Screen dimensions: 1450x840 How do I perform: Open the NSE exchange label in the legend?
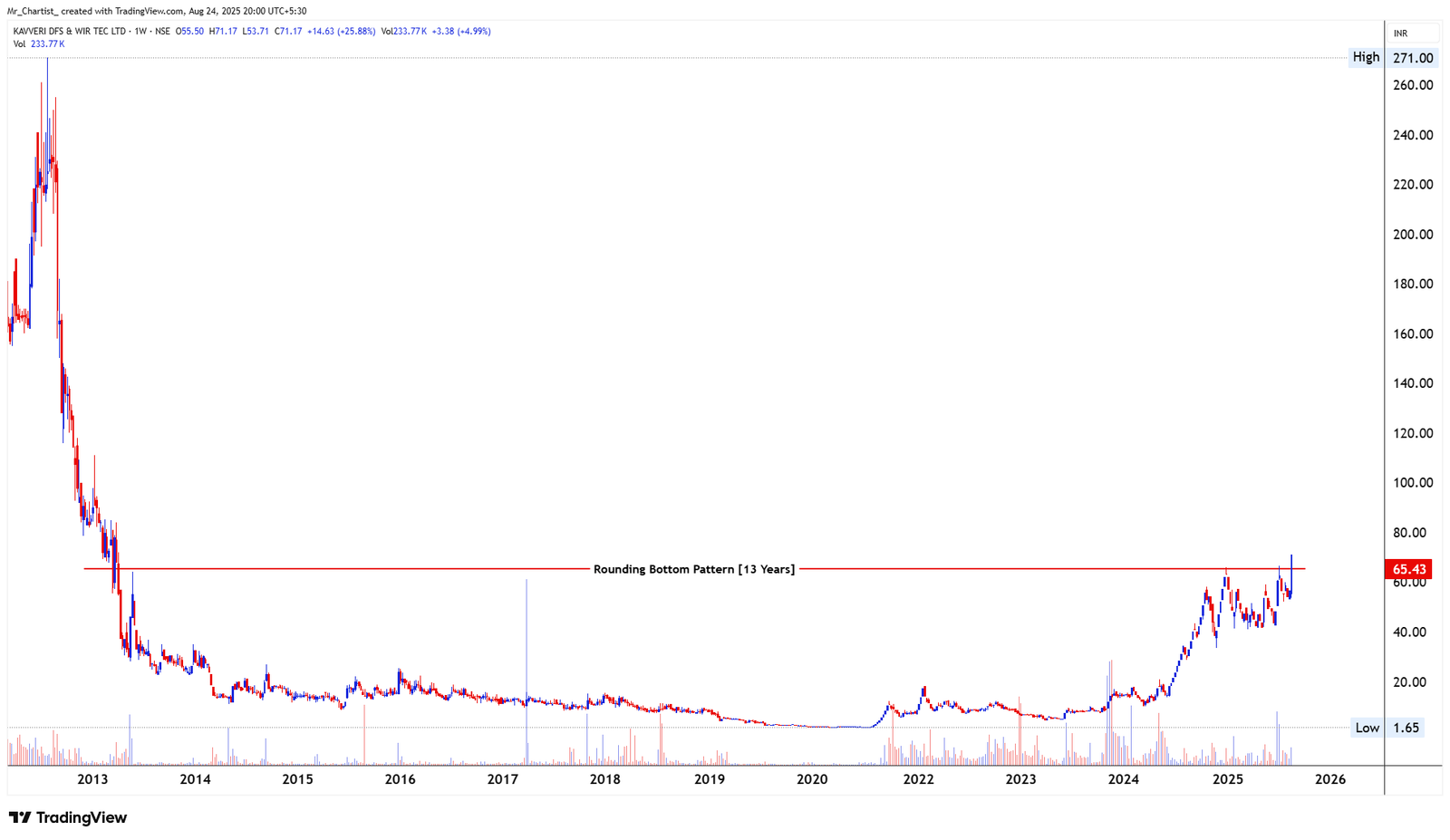click(164, 31)
